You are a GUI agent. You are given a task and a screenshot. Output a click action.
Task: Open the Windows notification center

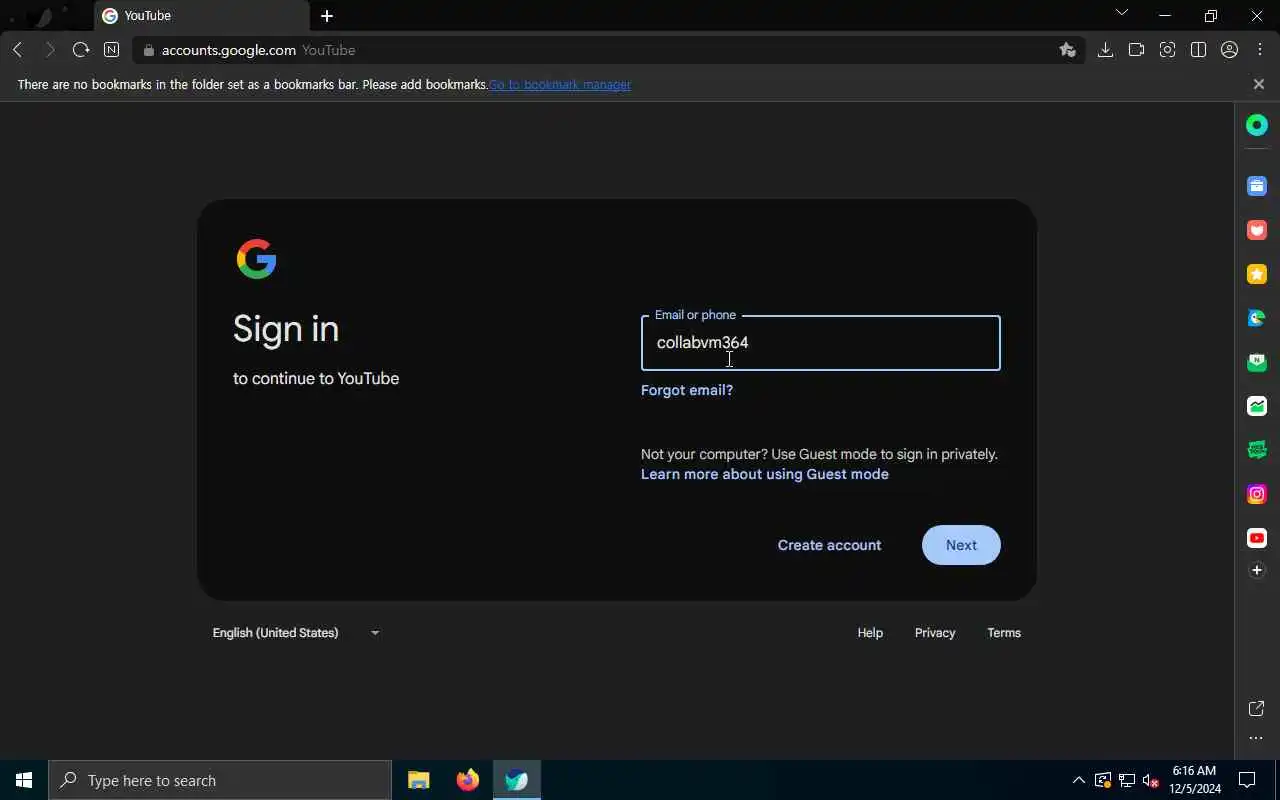pos(1247,780)
